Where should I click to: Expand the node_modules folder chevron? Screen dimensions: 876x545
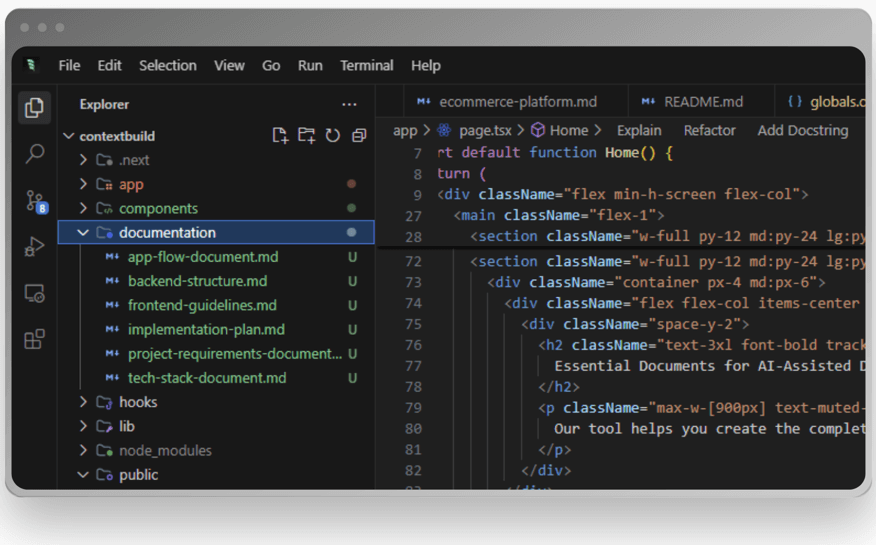click(83, 450)
